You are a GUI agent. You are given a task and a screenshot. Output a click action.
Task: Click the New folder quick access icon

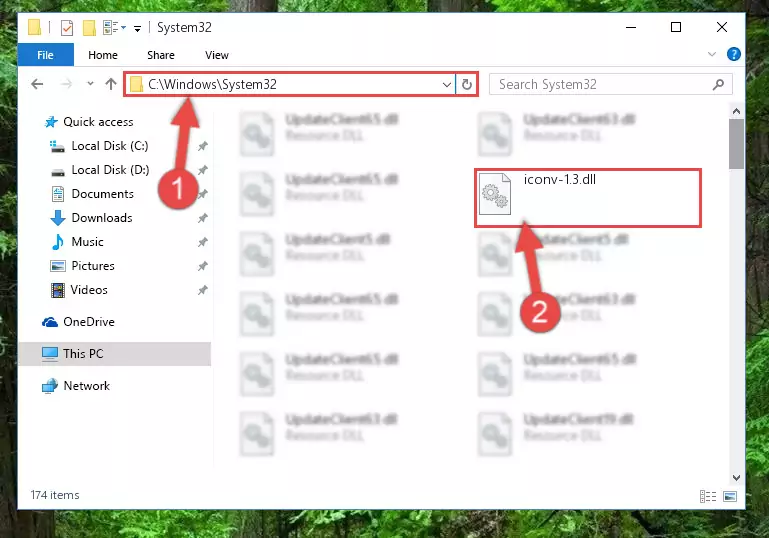coord(89,27)
